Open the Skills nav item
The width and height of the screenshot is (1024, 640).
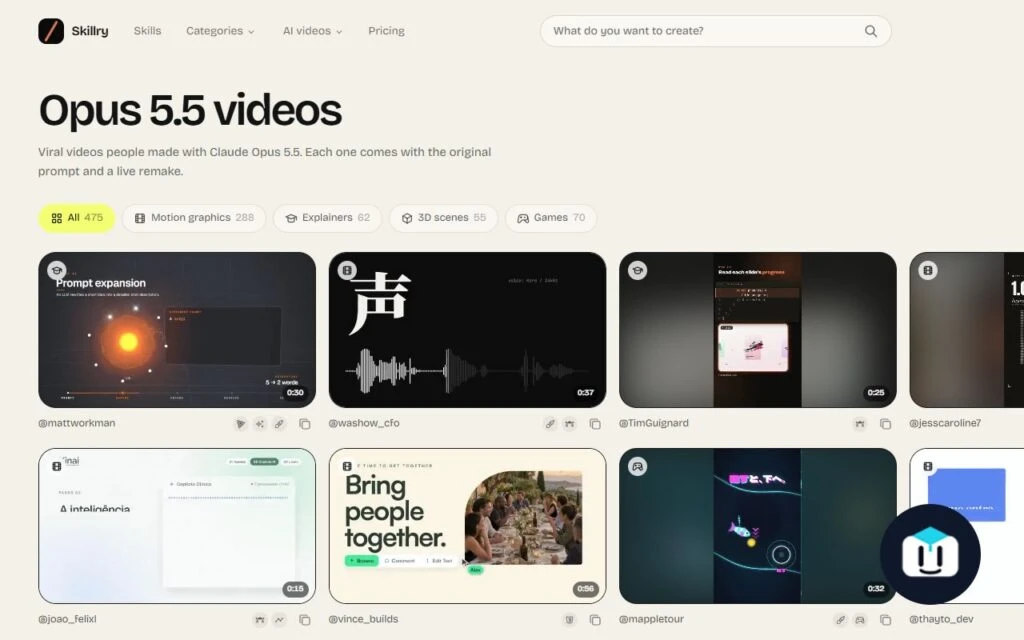tap(147, 31)
